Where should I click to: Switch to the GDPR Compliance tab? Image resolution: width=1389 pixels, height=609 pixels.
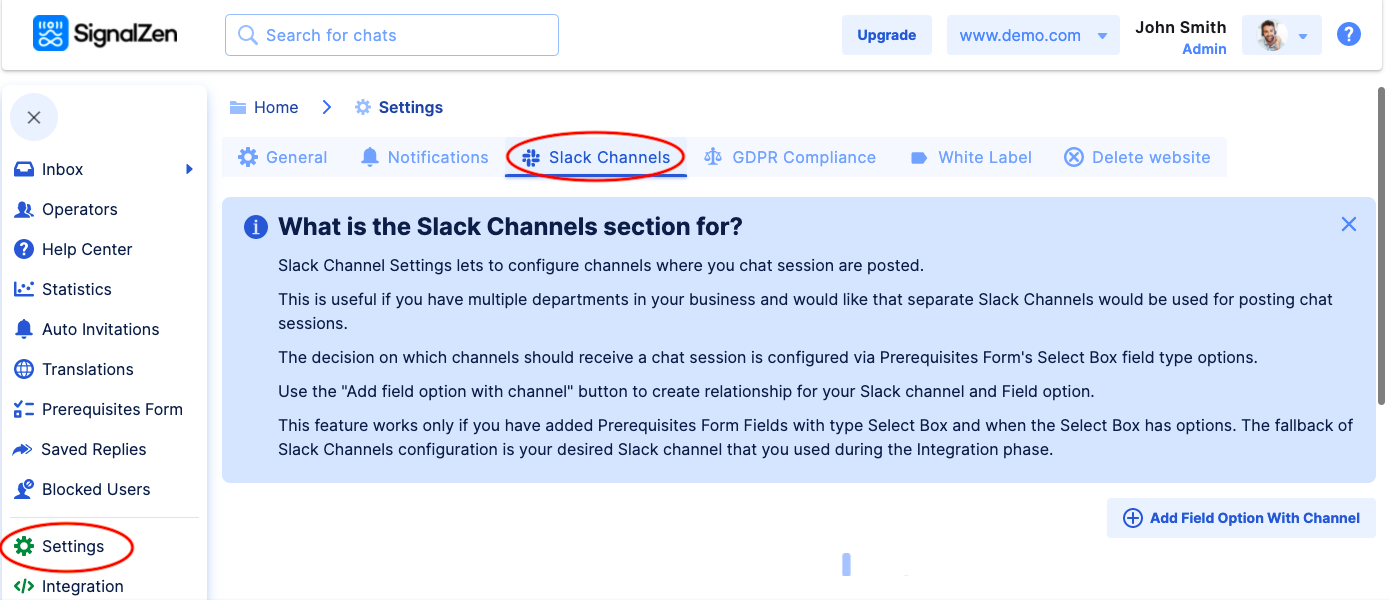coord(790,158)
